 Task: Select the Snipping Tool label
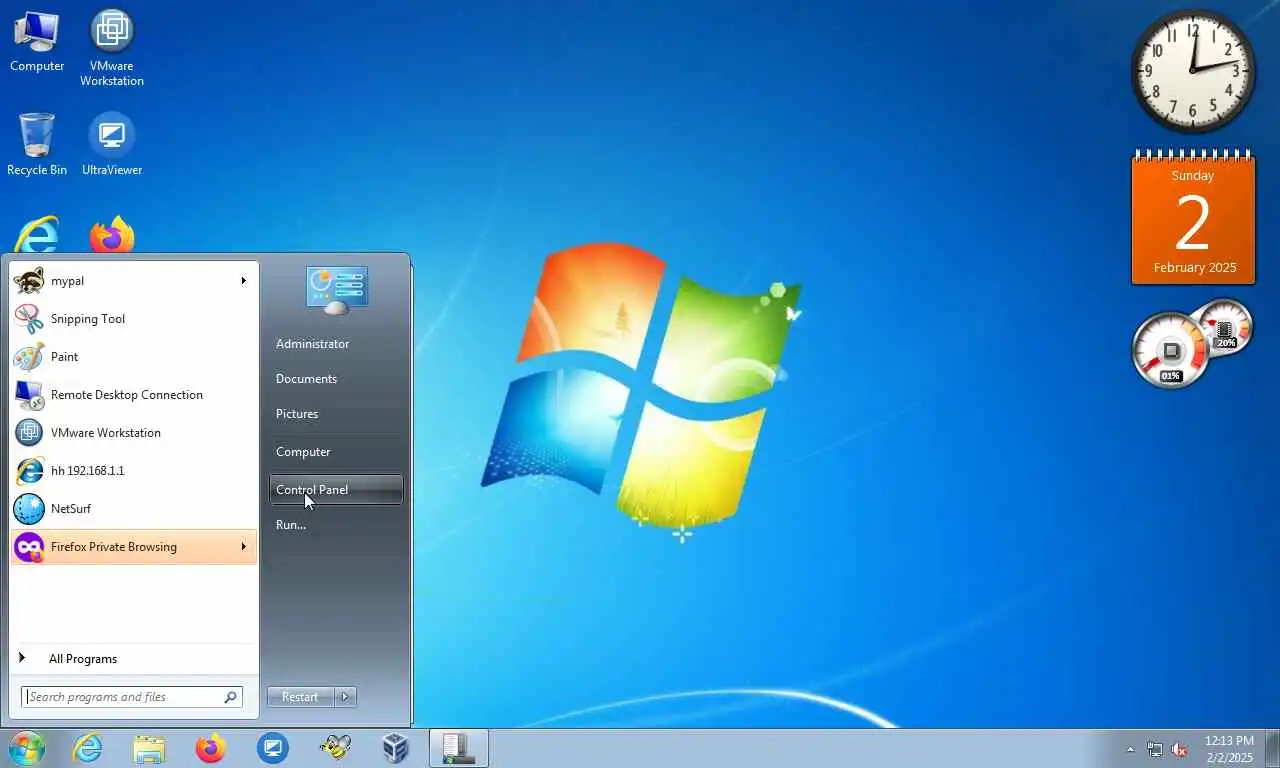(x=88, y=319)
